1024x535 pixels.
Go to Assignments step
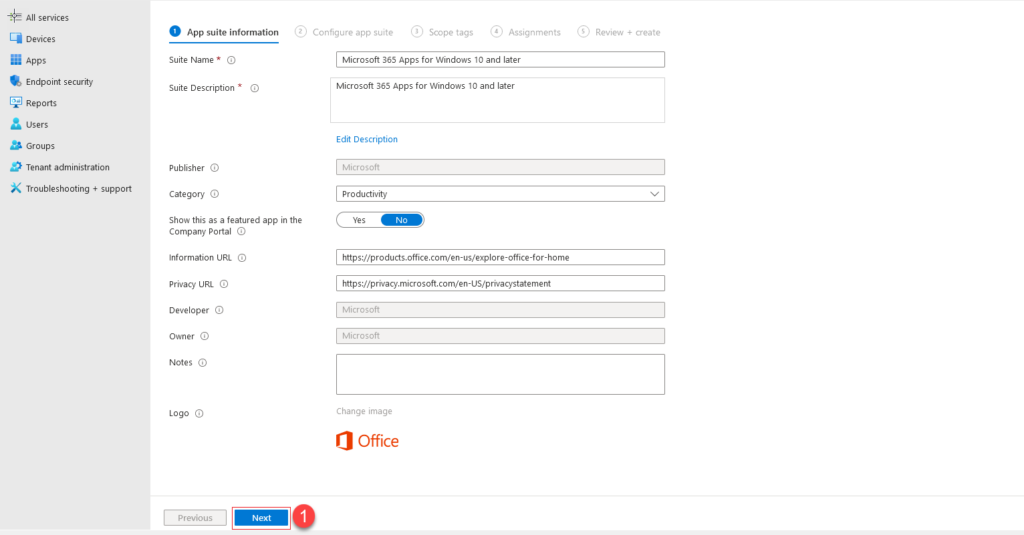coord(526,32)
